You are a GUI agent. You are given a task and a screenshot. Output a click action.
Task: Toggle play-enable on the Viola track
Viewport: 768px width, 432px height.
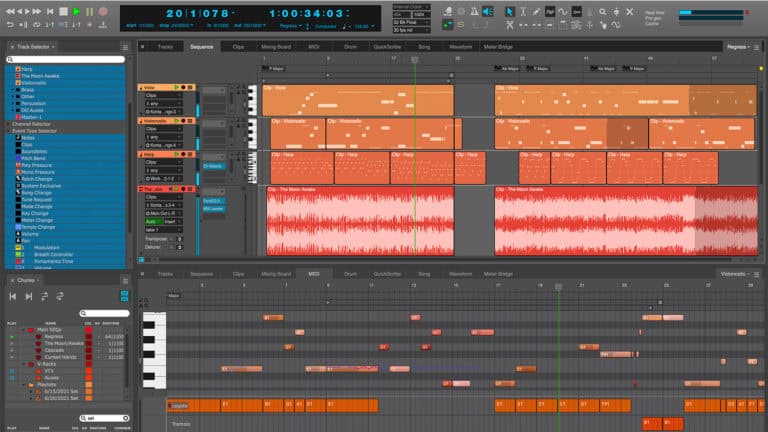point(176,87)
